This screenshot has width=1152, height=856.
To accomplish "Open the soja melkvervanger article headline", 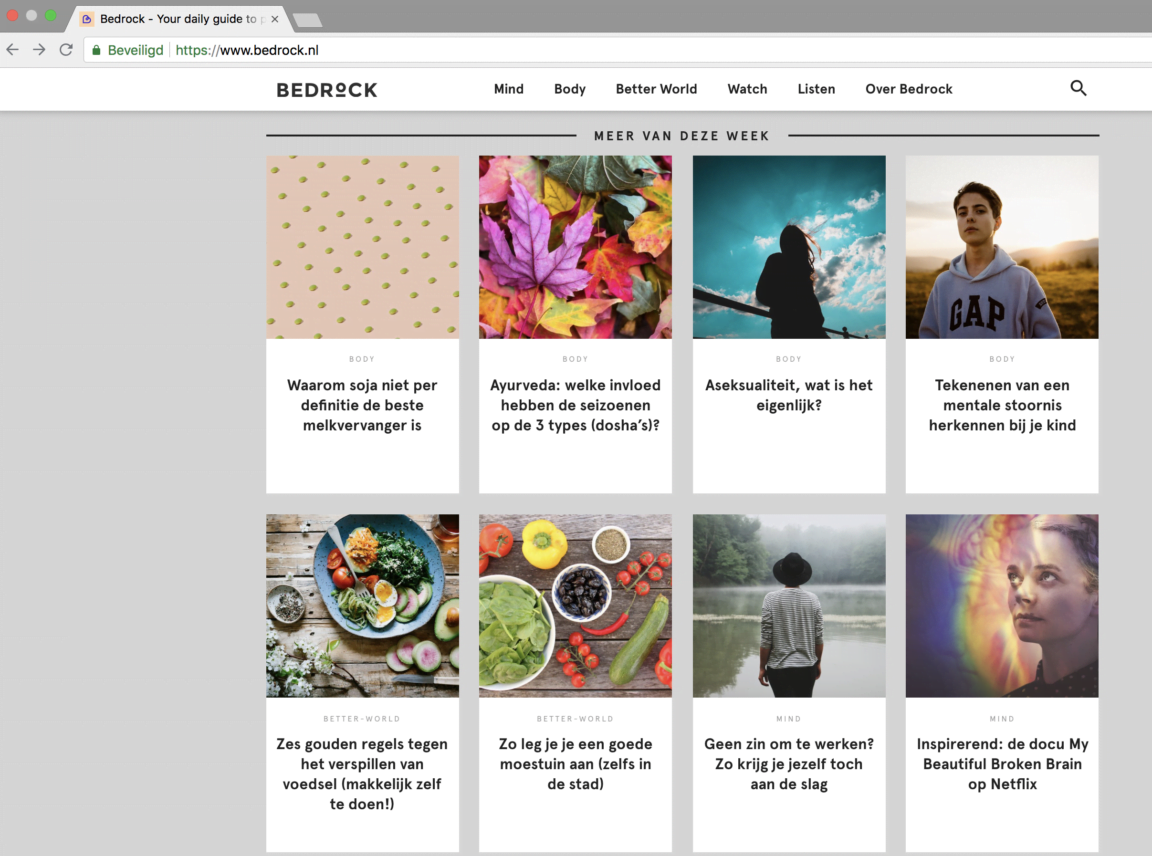I will [362, 405].
